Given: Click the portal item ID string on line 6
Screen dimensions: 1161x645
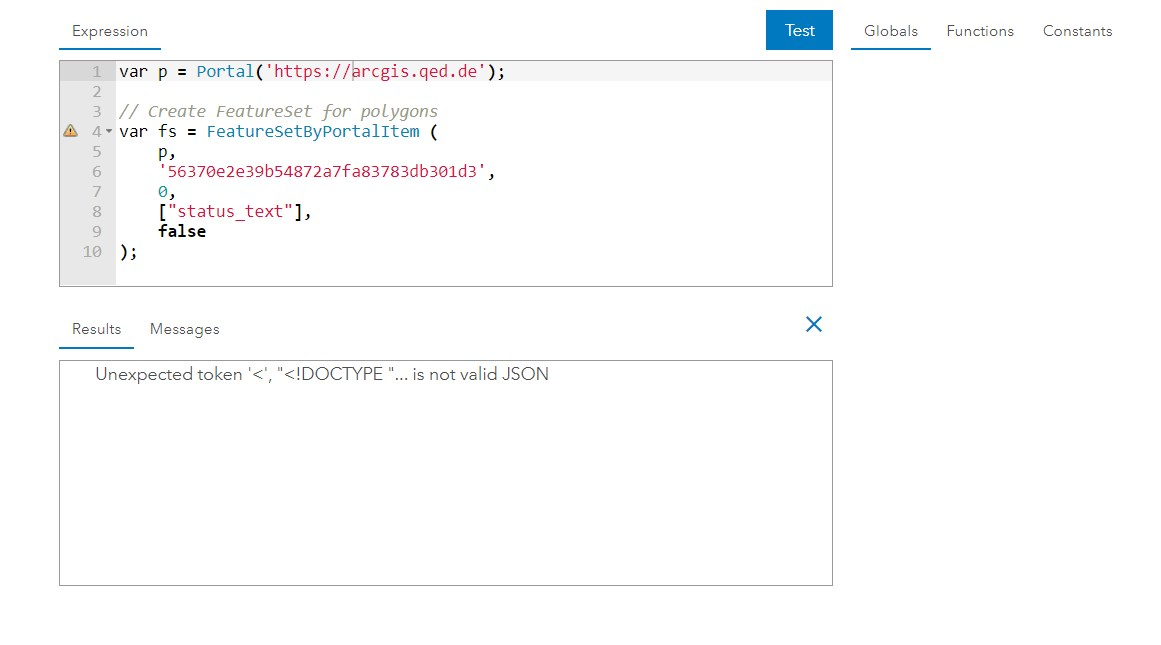Looking at the screenshot, I should 326,172.
